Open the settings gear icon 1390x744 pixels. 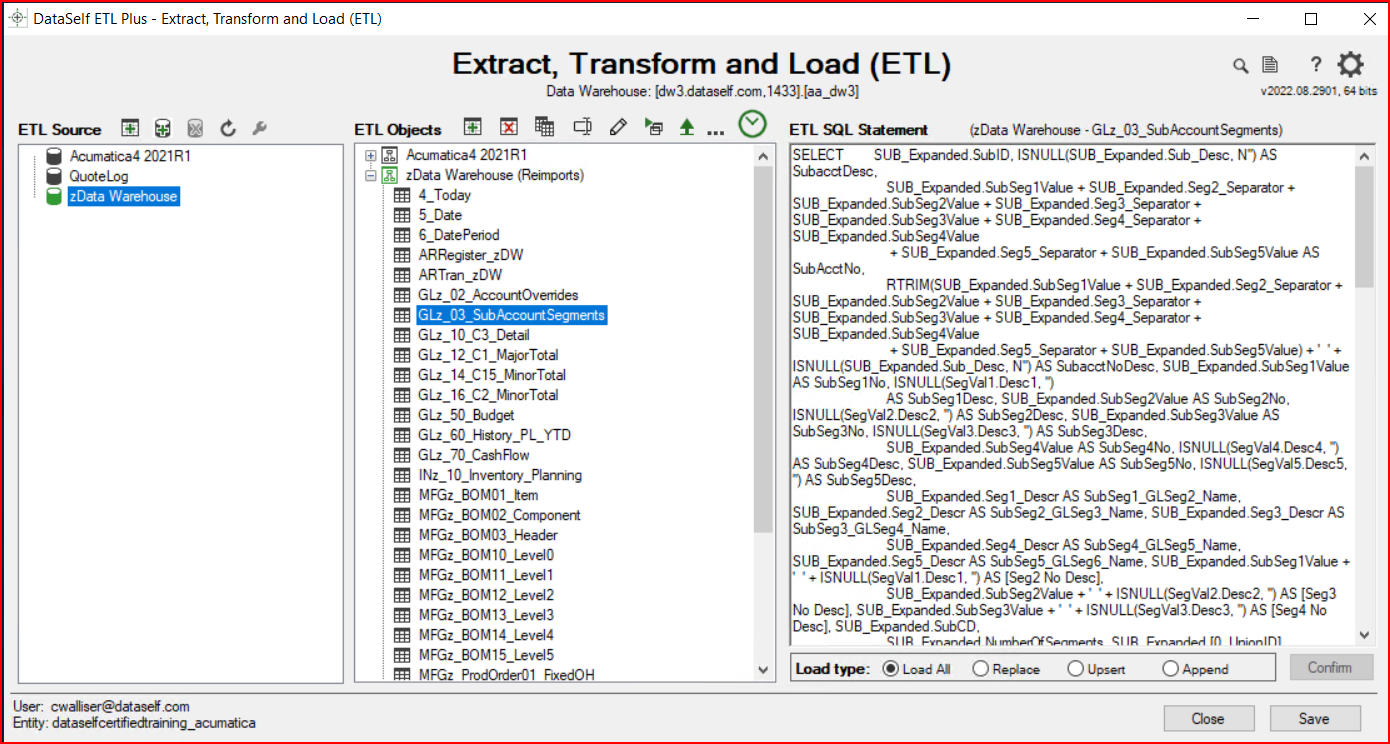point(1350,65)
